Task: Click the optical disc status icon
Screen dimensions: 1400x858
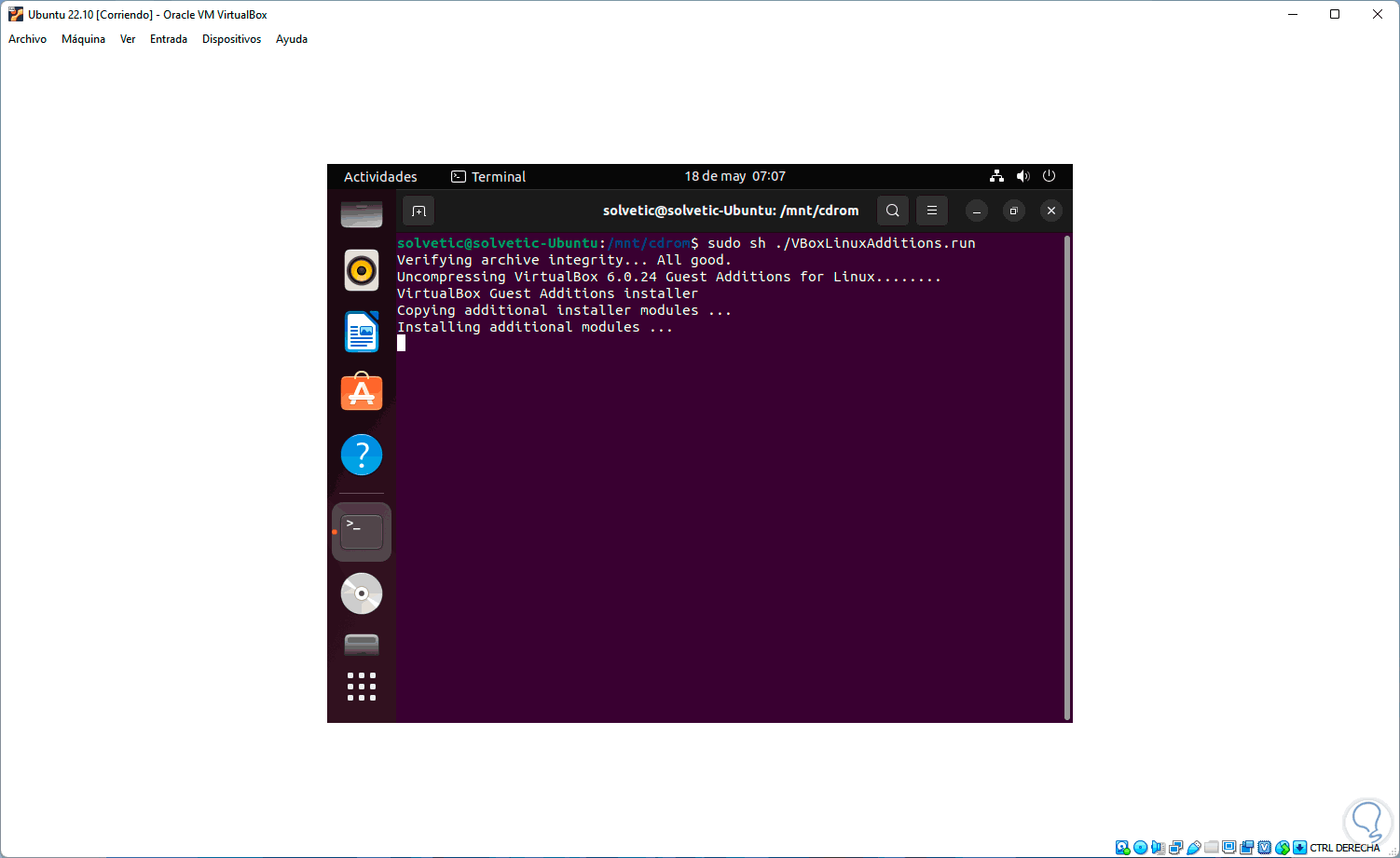Action: pyautogui.click(x=1140, y=848)
